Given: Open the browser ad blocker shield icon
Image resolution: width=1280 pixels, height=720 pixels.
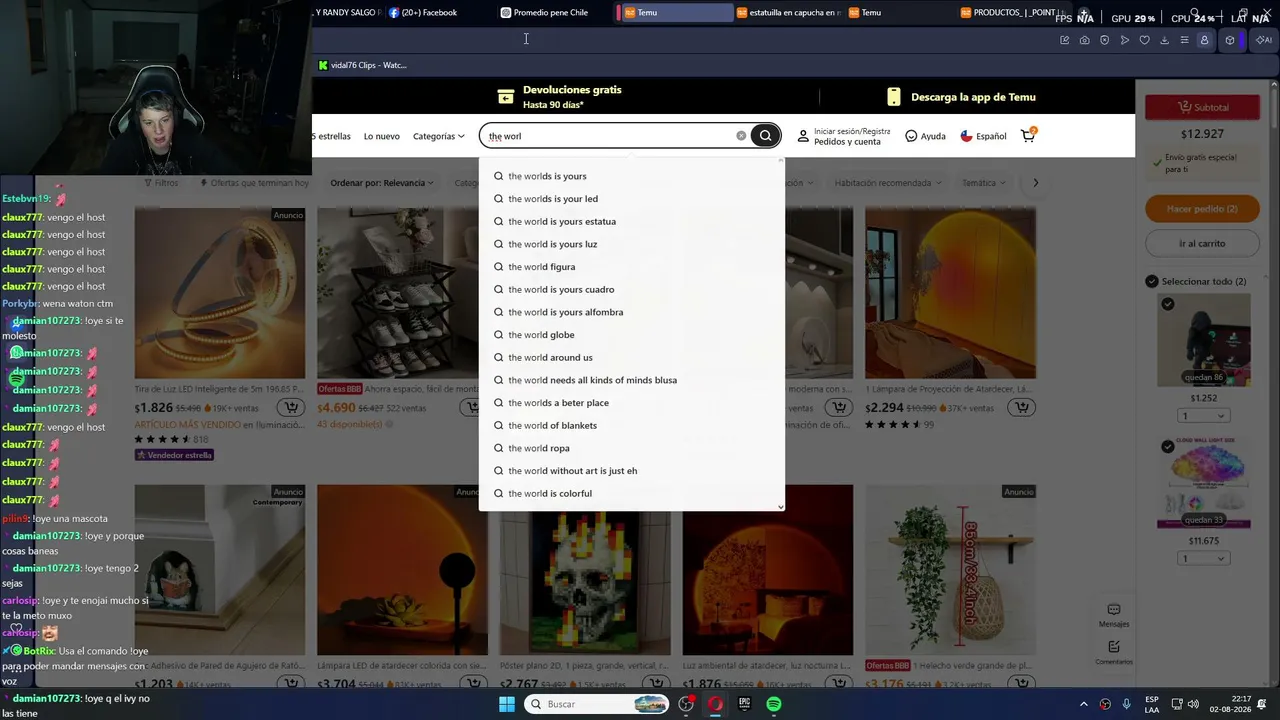Looking at the screenshot, I should [x=1104, y=40].
